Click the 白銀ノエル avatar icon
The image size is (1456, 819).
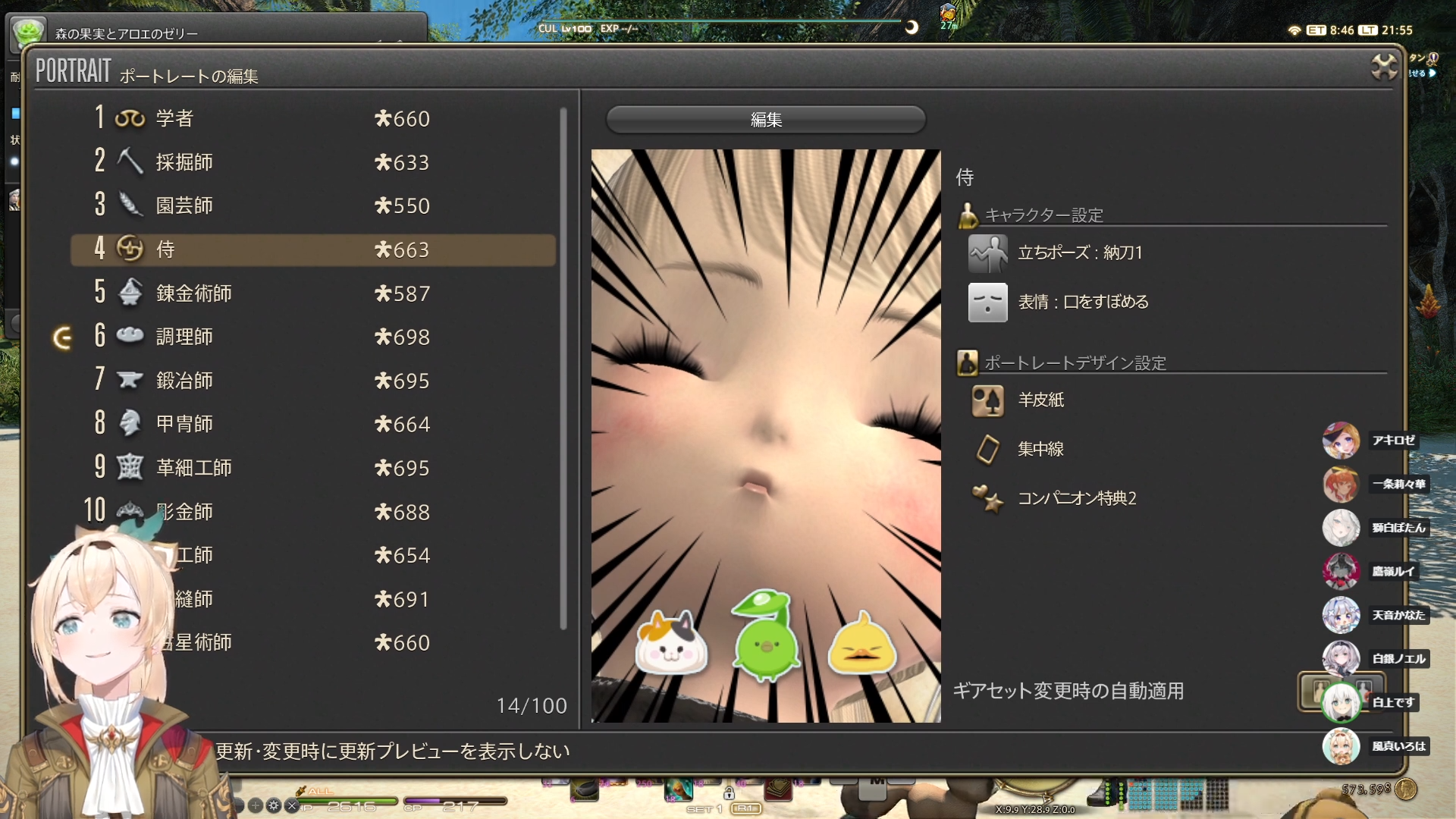(1341, 658)
